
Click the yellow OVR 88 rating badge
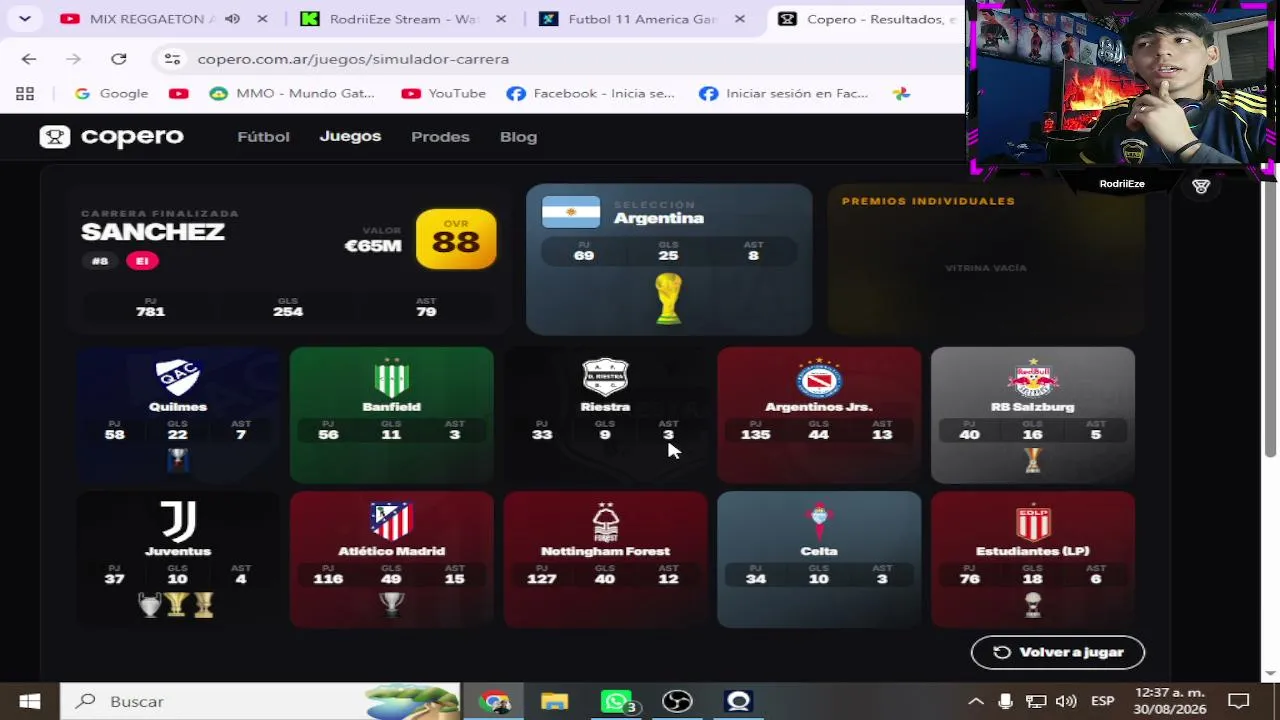(x=456, y=239)
